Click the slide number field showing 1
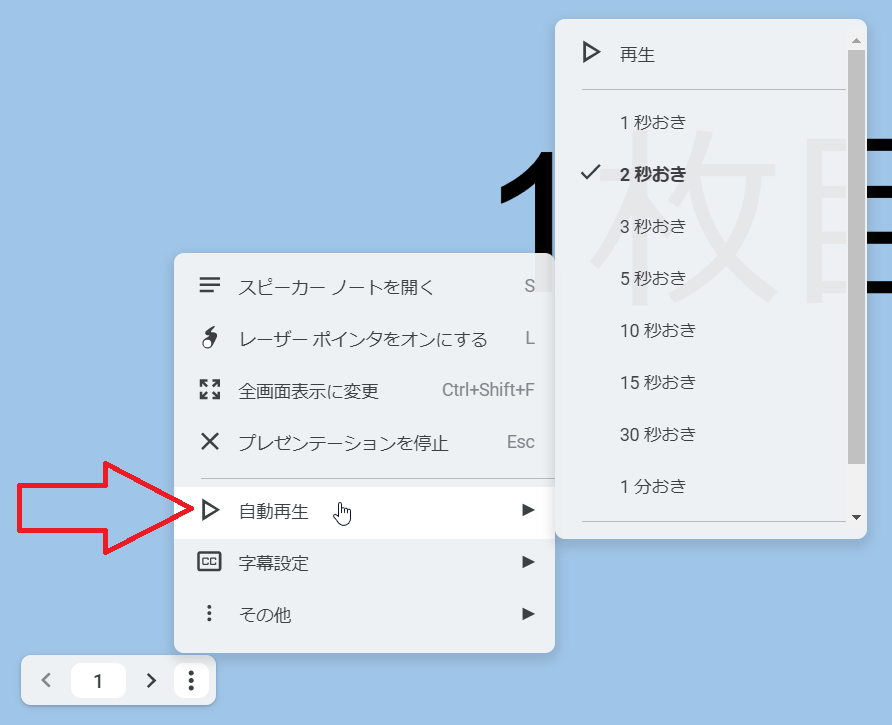Screen dimensions: 892x725 point(98,681)
